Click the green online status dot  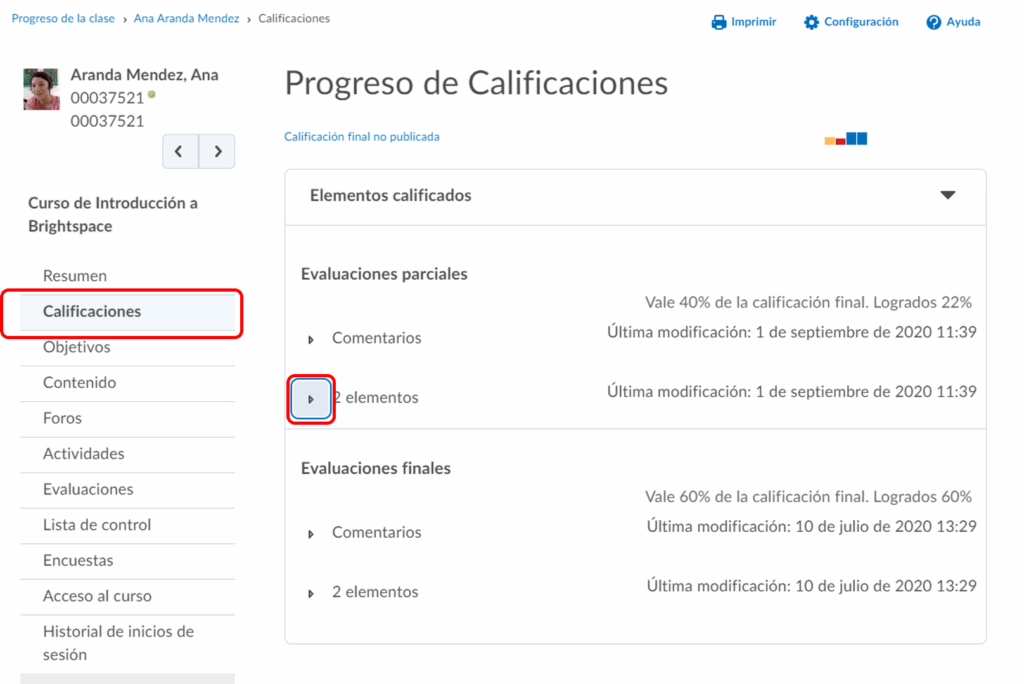152,95
